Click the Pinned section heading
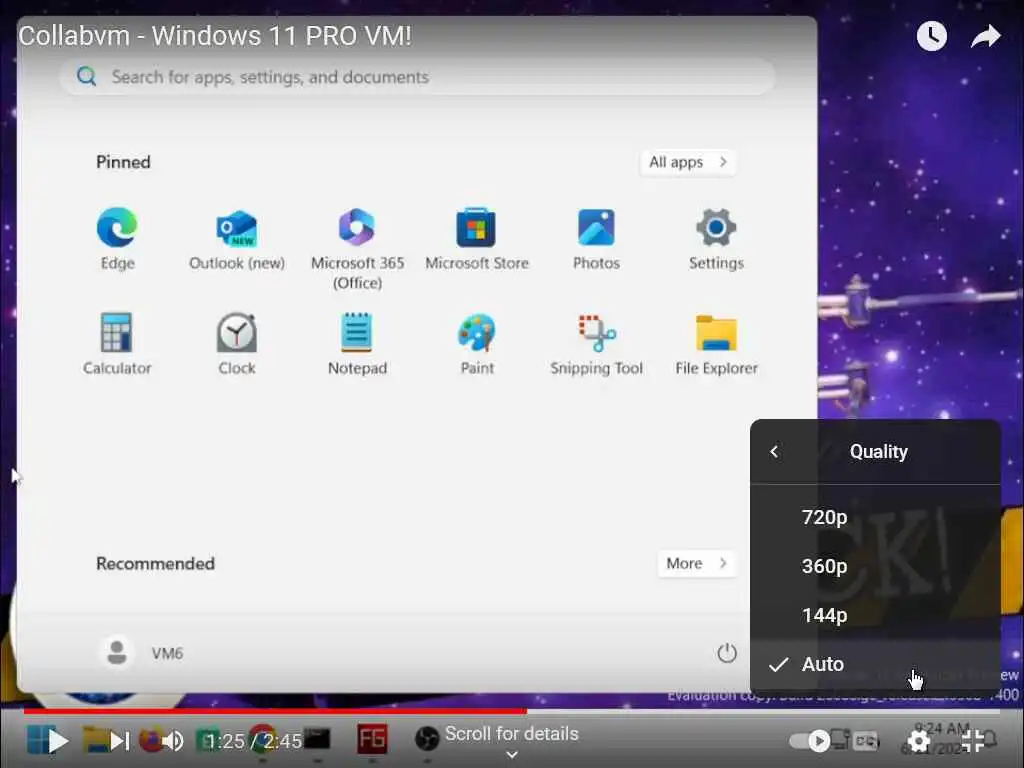 coord(123,162)
